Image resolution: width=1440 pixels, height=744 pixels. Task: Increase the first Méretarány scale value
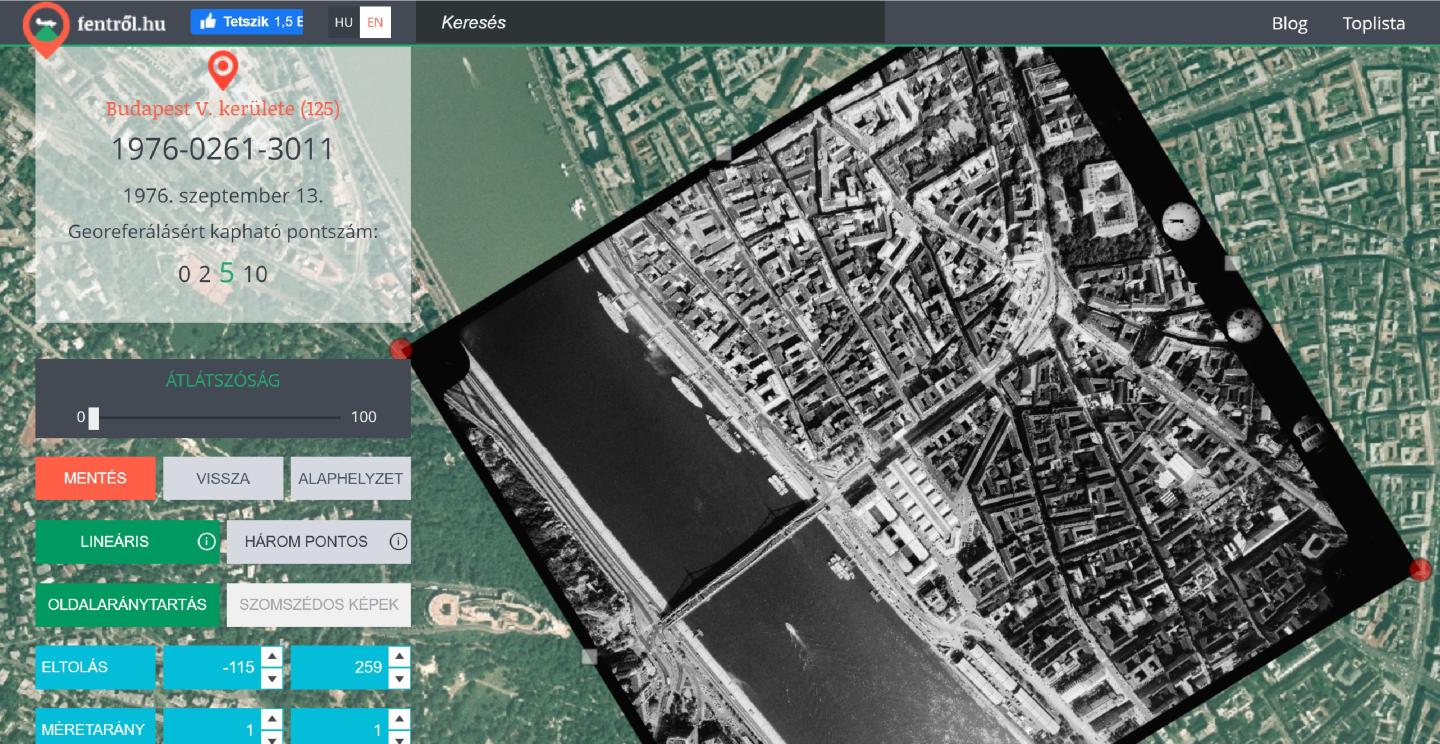271,719
